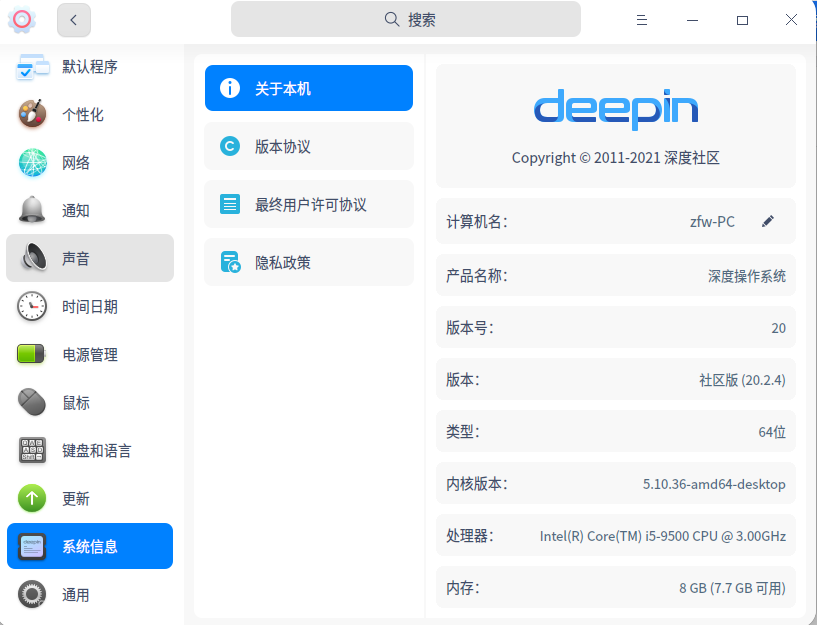817x625 pixels.
Task: Click the back arrow button
Action: click(x=73, y=20)
